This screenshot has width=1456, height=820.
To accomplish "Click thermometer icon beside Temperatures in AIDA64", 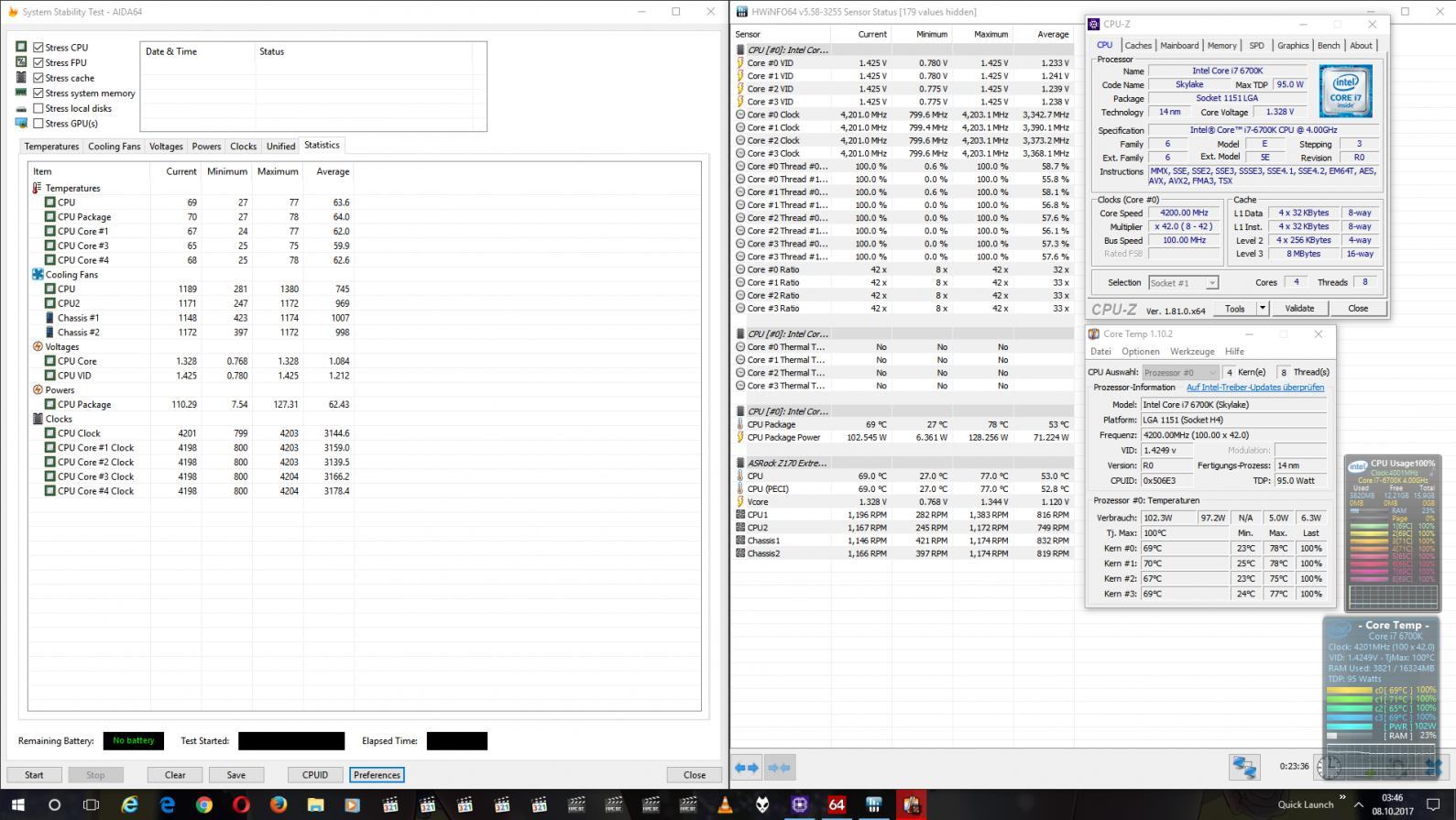I will click(x=37, y=188).
